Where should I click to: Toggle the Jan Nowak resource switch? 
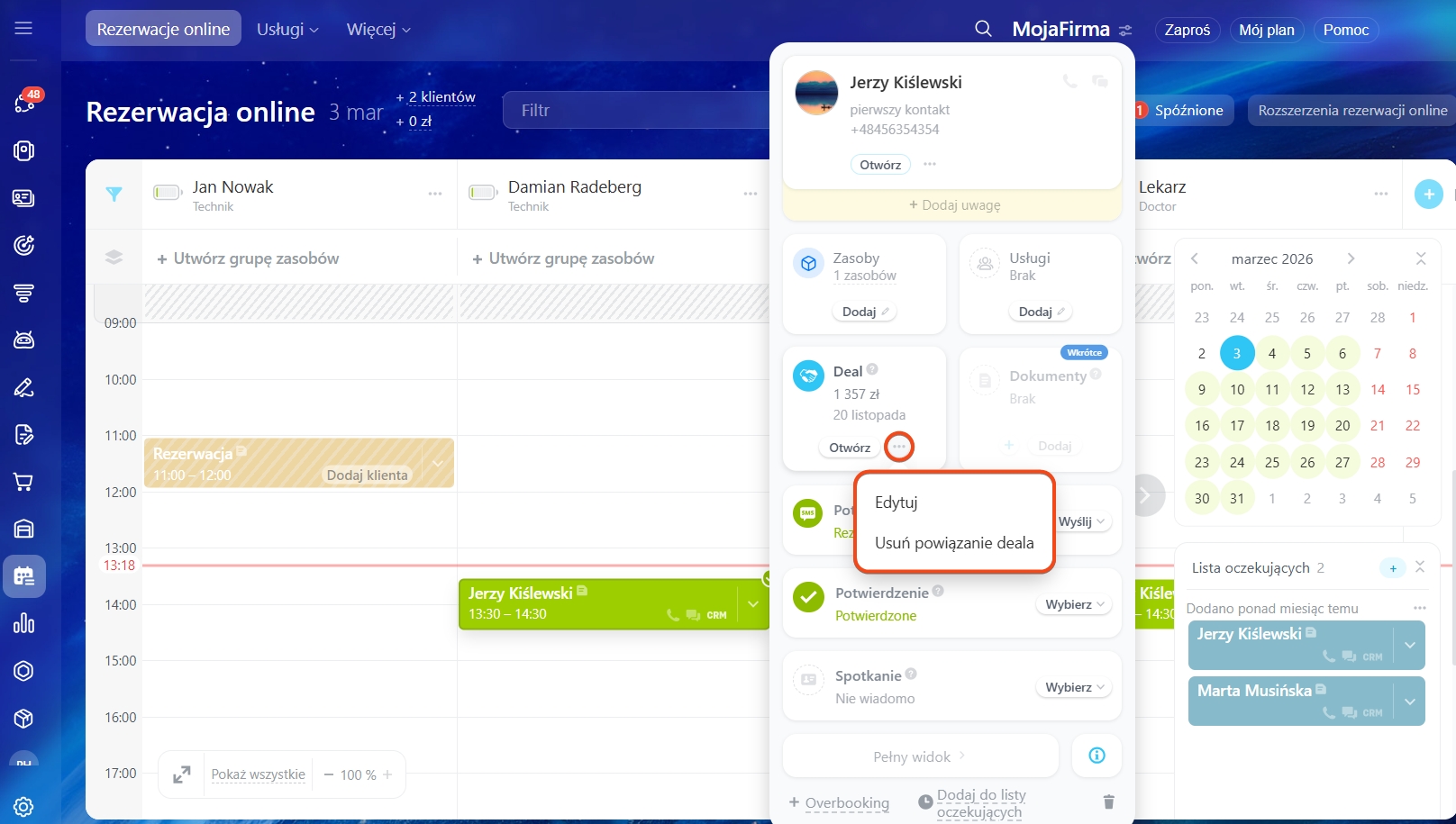[168, 193]
